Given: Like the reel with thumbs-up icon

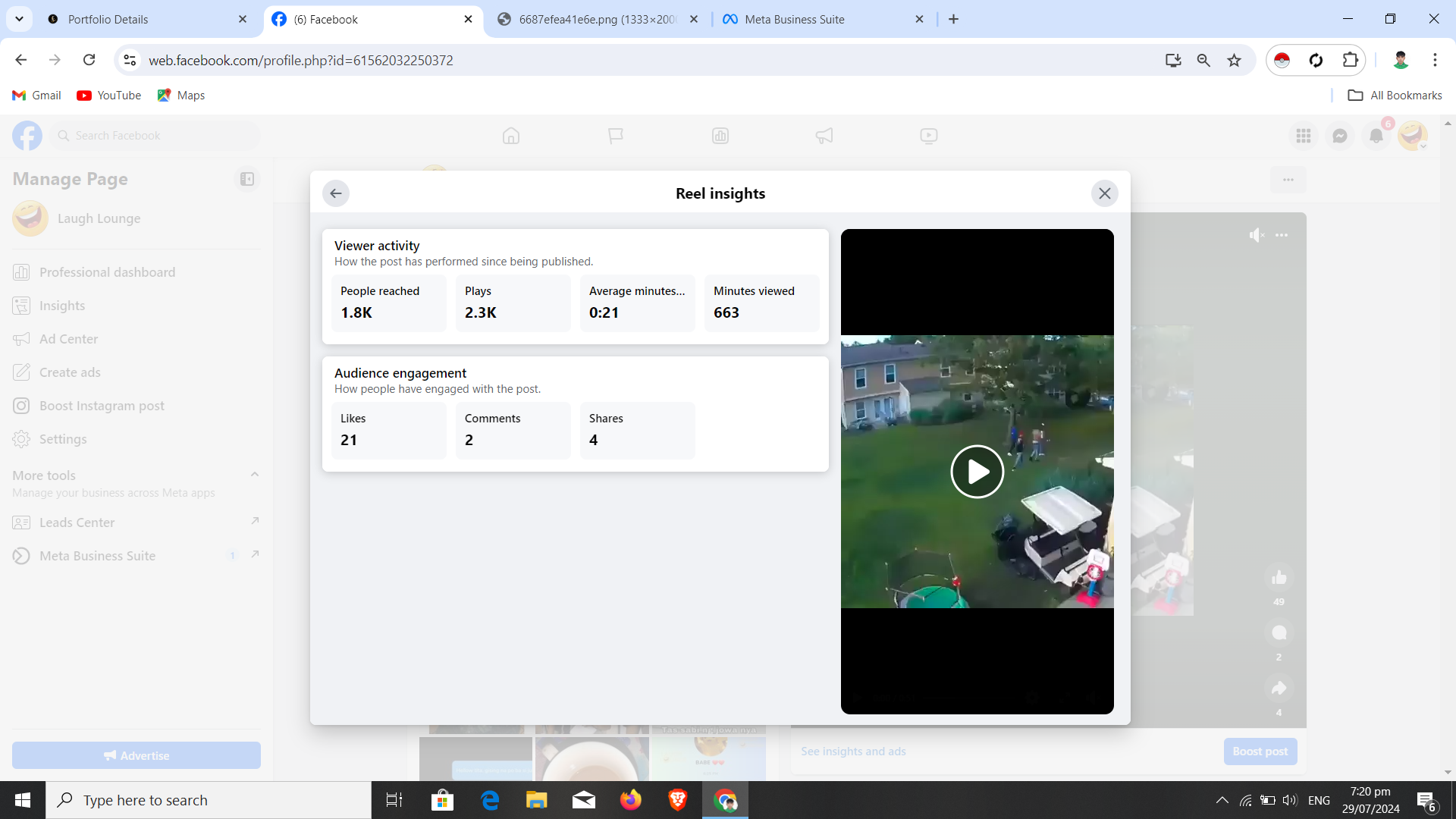Looking at the screenshot, I should pyautogui.click(x=1279, y=578).
